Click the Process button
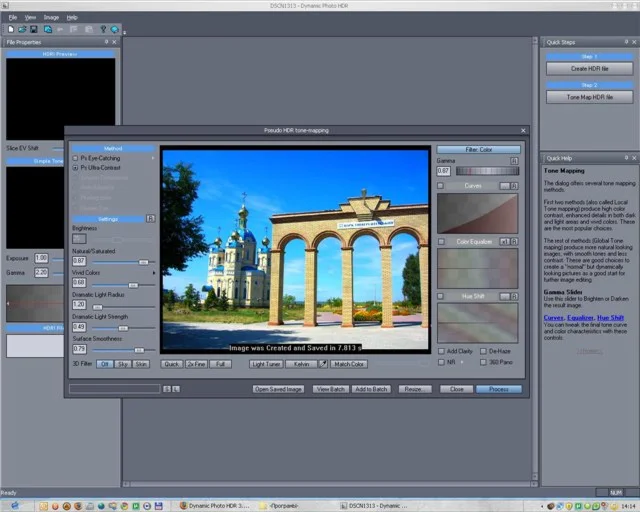This screenshot has height=512, width=640. pos(499,389)
